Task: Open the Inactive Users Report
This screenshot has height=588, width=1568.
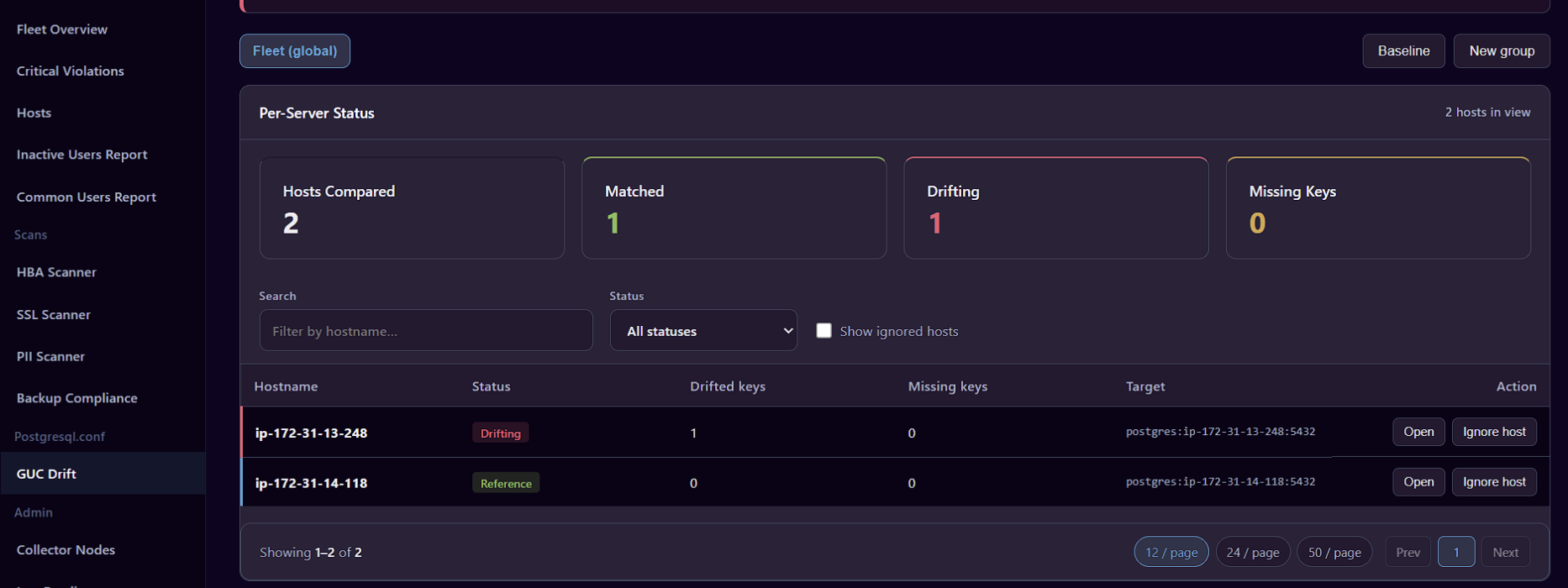Action: 82,155
